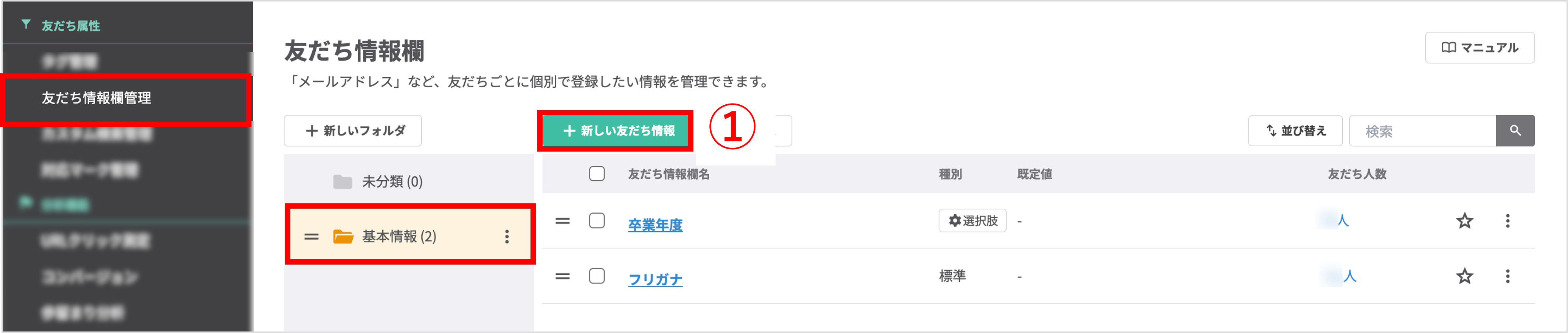Check the checkbox for フリガナ
Screen dimensions: 1568x333
tap(597, 277)
